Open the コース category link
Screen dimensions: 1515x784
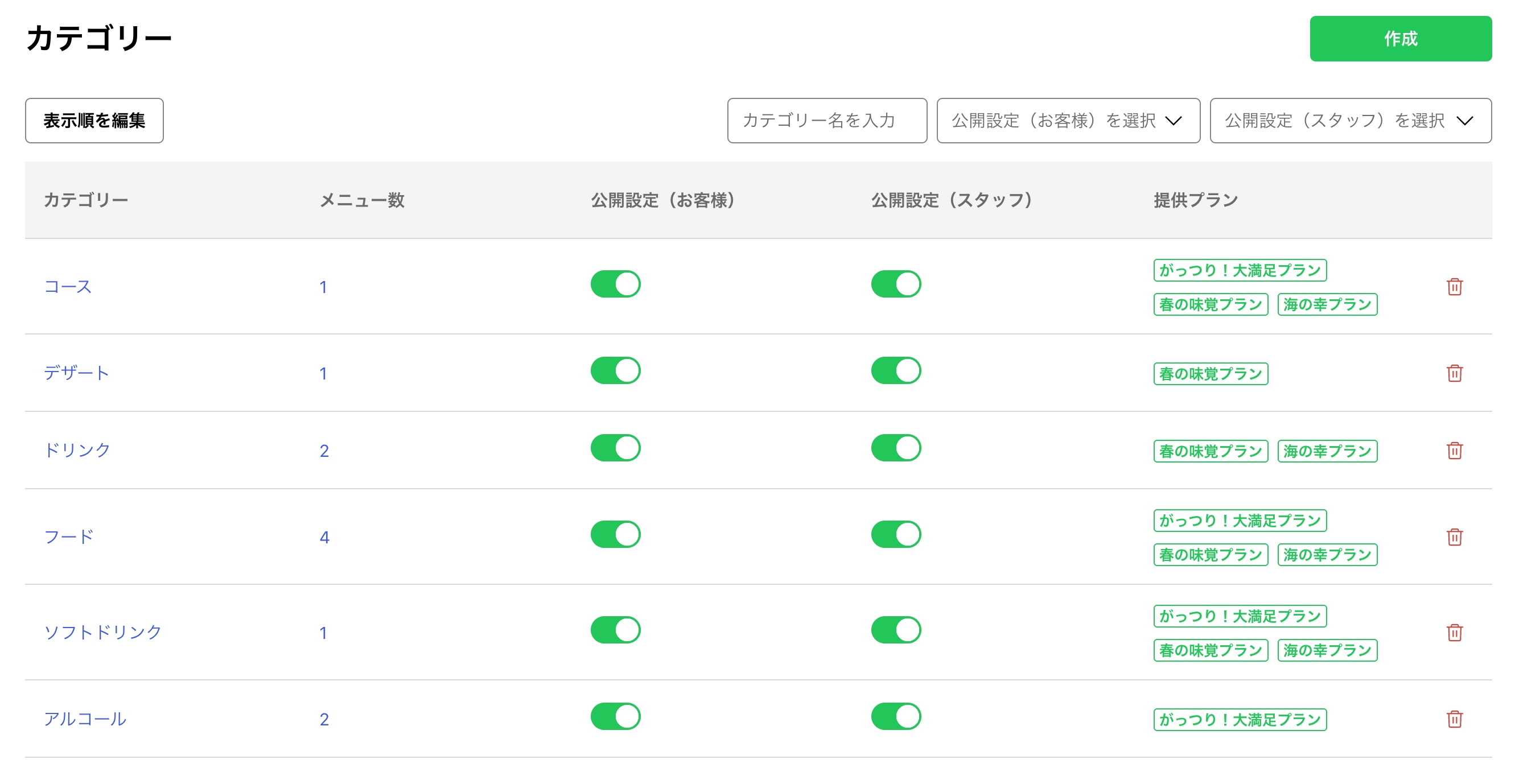(68, 286)
